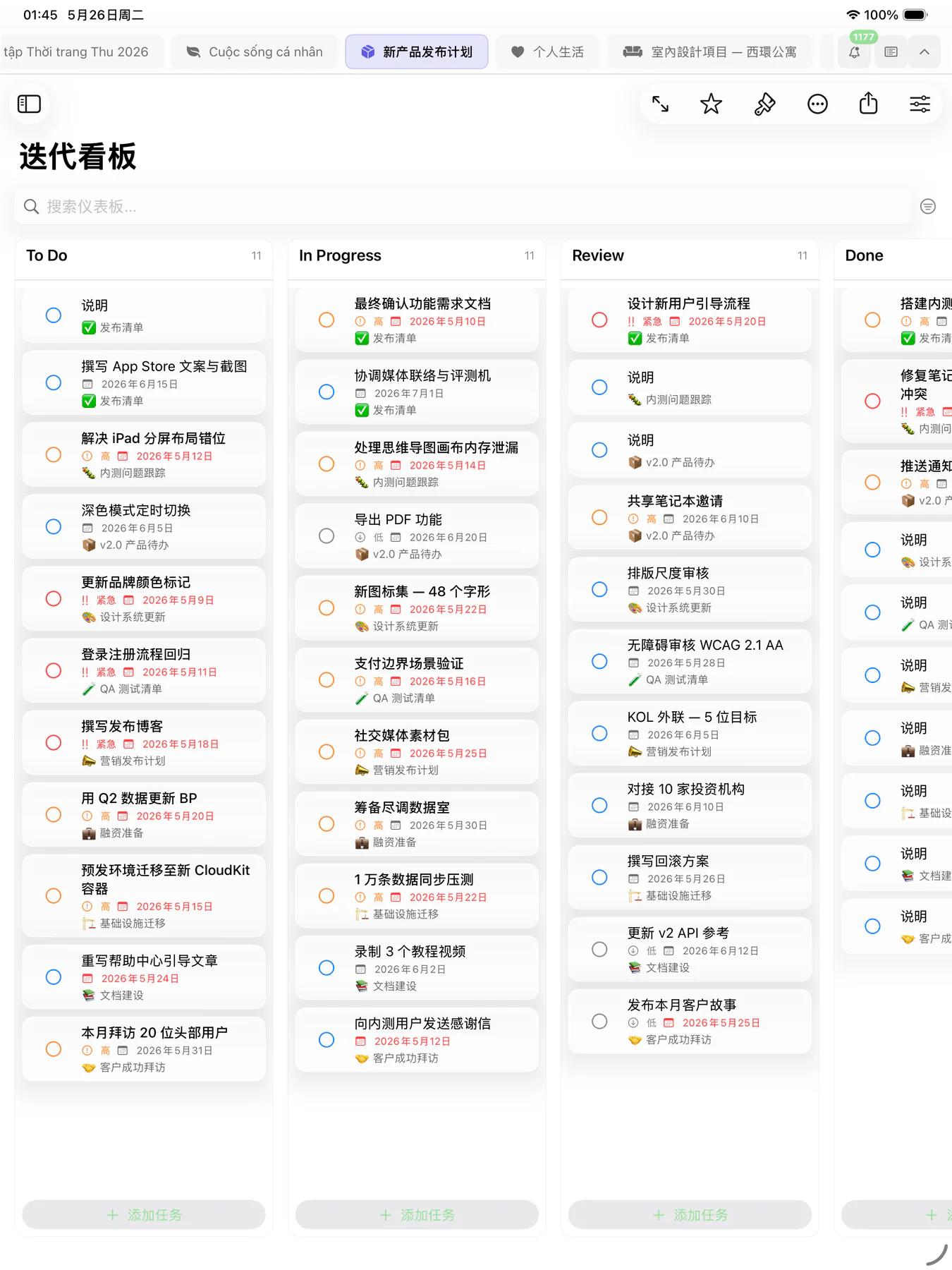This screenshot has height=1270, width=952.
Task: Complete the 解决 iPad 分屏布局错位 task circle
Action: pyautogui.click(x=54, y=454)
